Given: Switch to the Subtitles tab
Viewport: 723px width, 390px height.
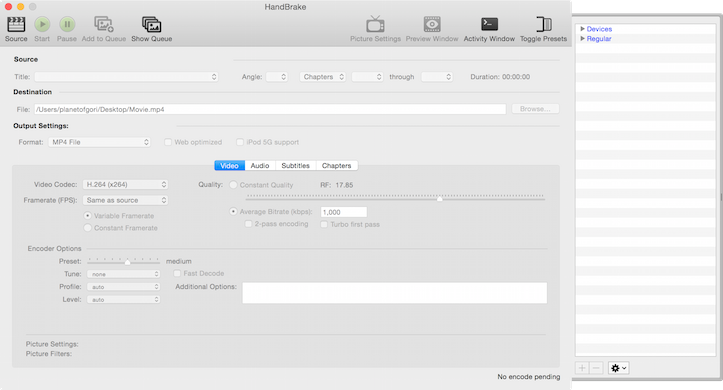Looking at the screenshot, I should [296, 165].
